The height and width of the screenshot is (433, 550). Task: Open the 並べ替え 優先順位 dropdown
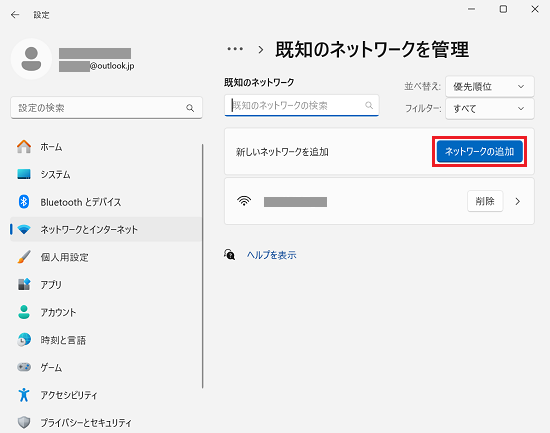click(x=490, y=86)
